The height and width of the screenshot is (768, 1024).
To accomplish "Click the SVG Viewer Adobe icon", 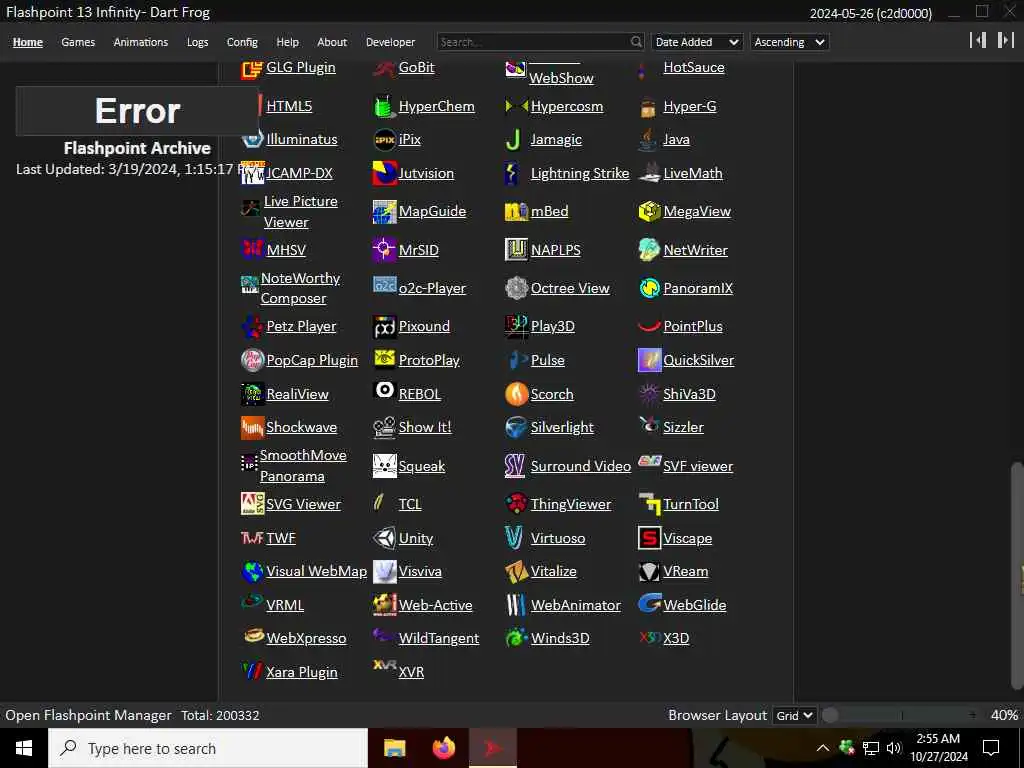I will (x=252, y=504).
